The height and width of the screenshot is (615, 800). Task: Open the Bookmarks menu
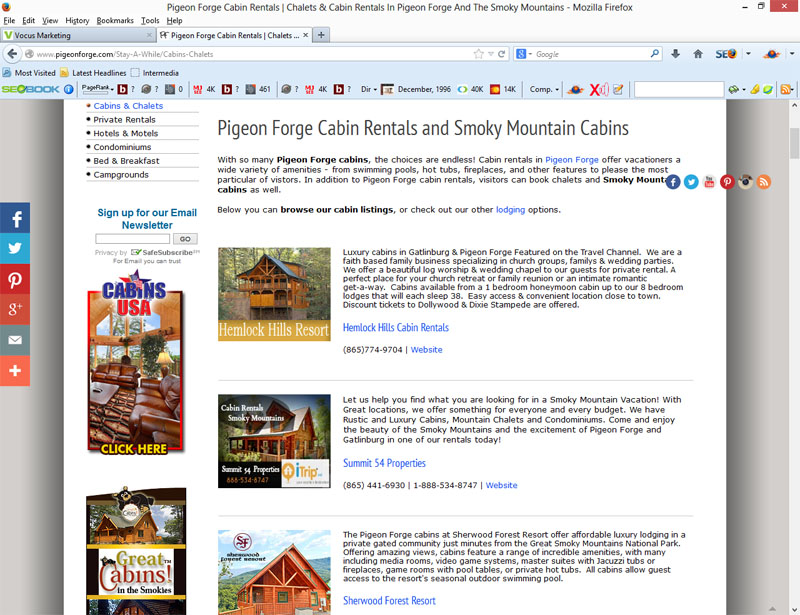click(115, 20)
